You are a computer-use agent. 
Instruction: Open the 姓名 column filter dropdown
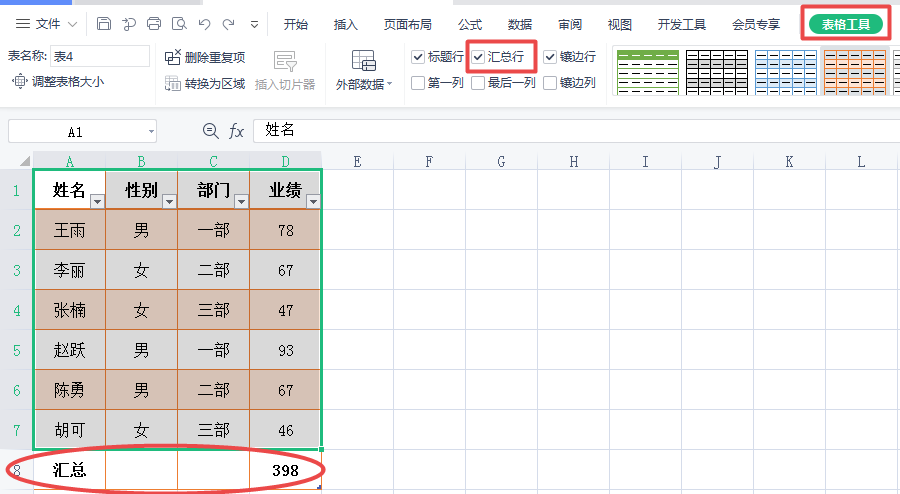click(x=98, y=201)
